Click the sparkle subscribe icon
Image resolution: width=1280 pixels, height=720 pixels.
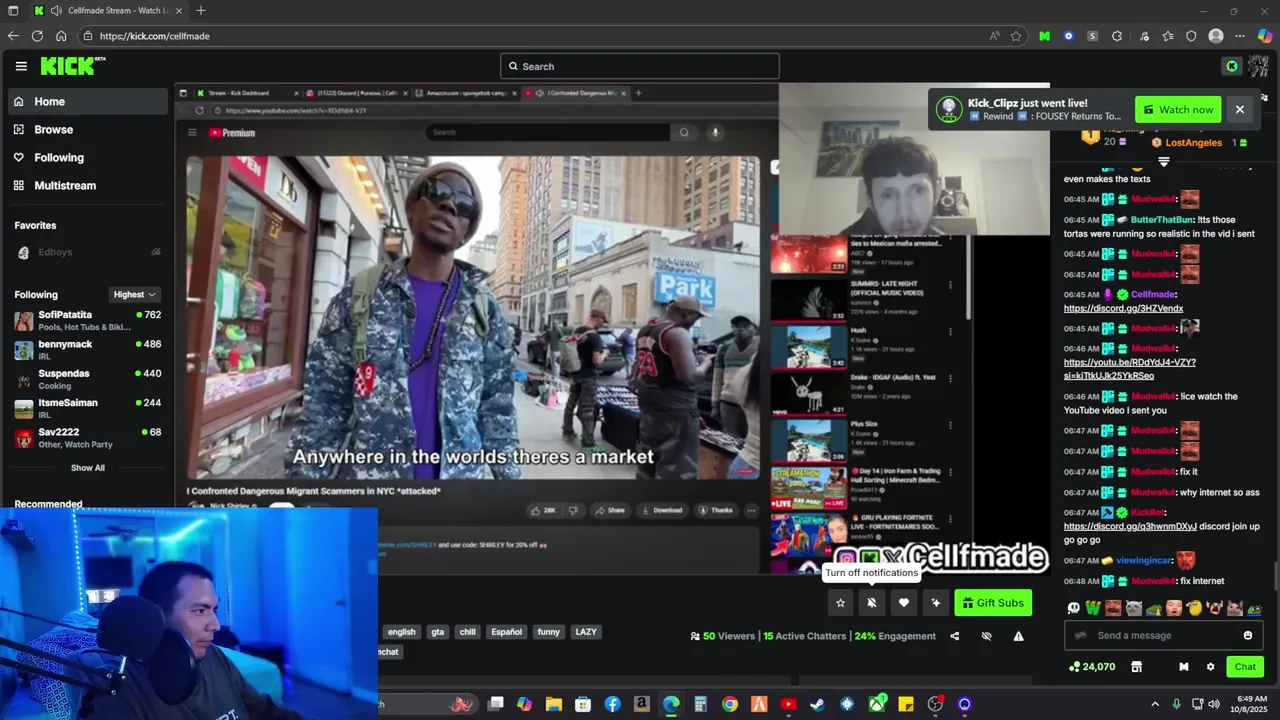[936, 602]
